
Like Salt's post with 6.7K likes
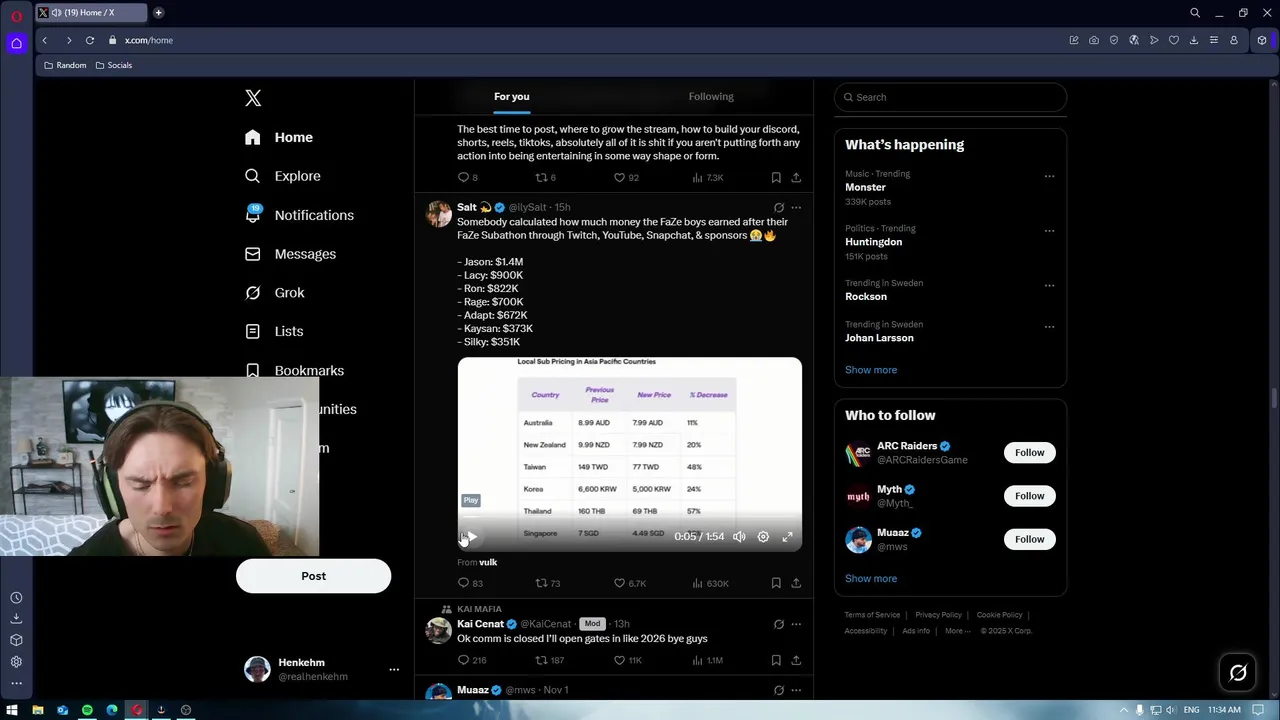(x=630, y=583)
